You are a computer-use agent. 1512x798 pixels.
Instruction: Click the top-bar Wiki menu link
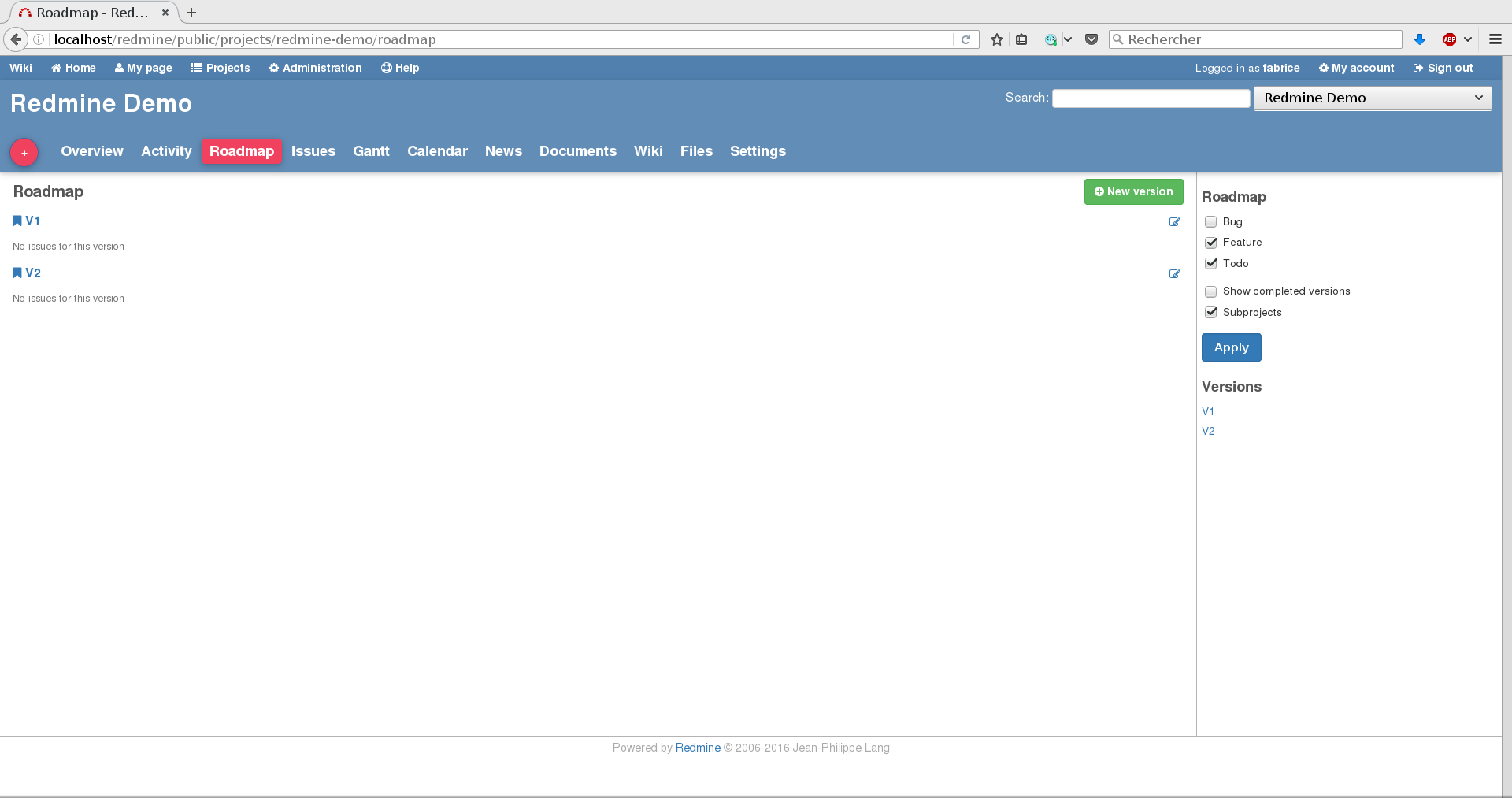[x=20, y=68]
